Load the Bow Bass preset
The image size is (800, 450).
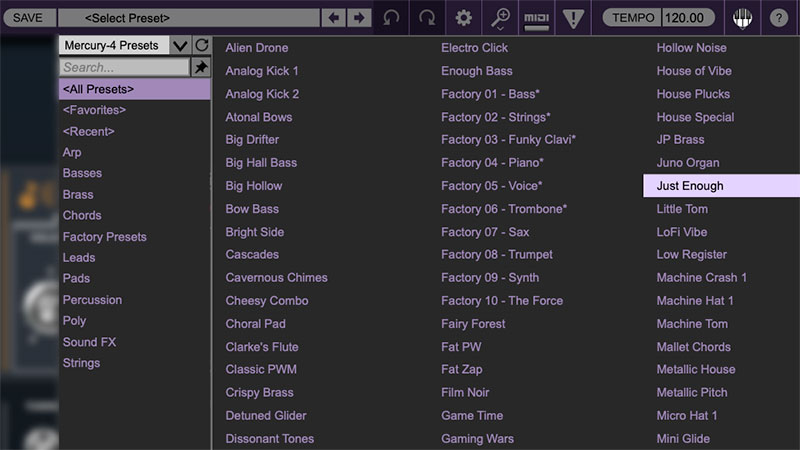[x=252, y=209]
